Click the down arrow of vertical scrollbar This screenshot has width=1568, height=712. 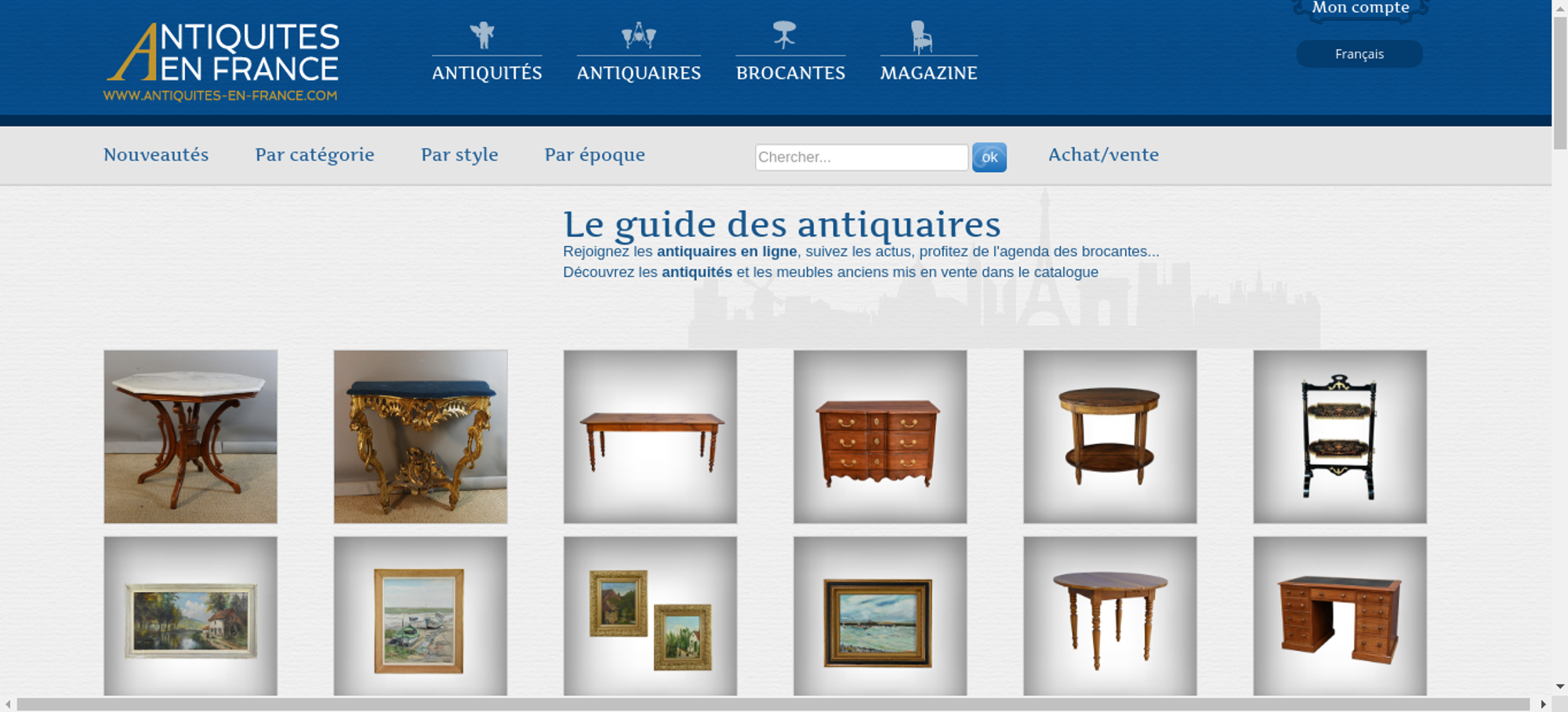coord(1560,687)
